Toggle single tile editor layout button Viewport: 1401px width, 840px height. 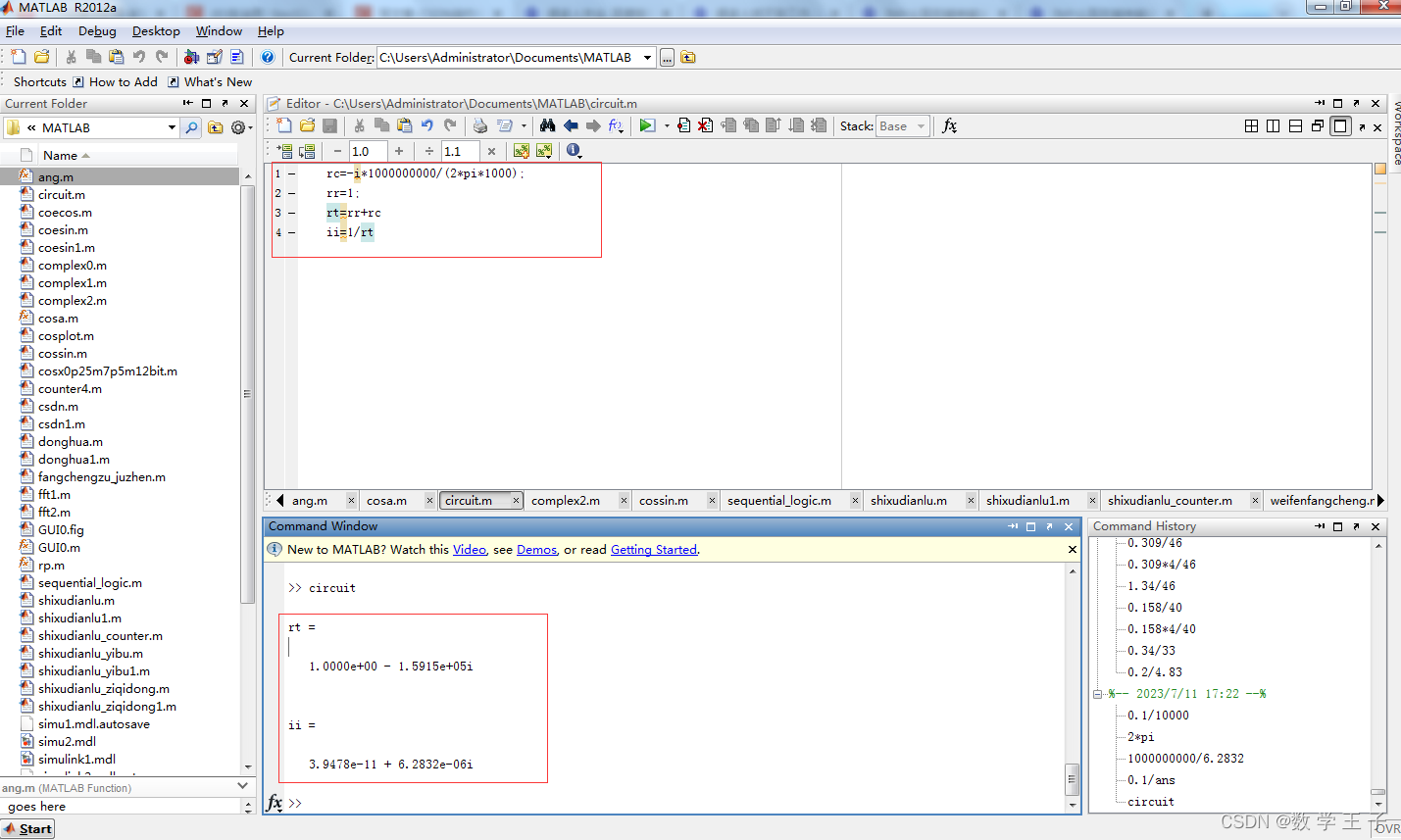point(1340,125)
